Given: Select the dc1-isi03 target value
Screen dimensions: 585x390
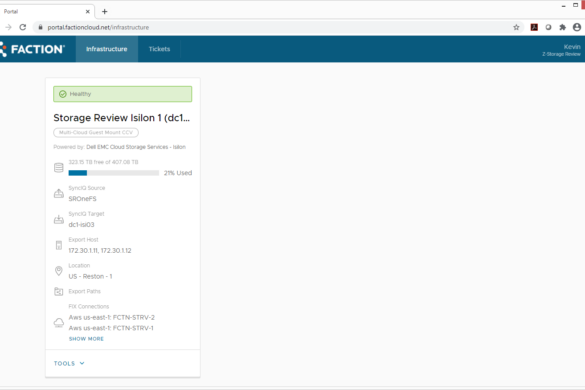Looking at the screenshot, I should click(81, 225).
